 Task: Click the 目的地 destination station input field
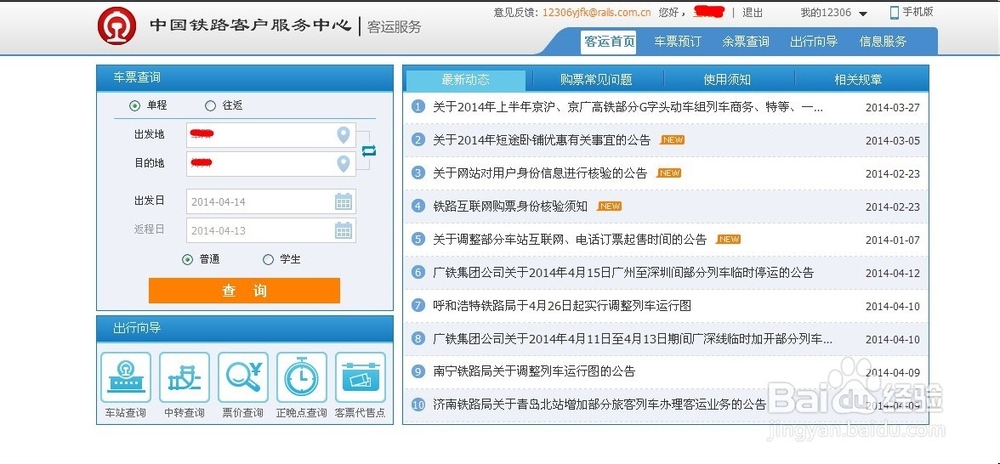(271, 164)
